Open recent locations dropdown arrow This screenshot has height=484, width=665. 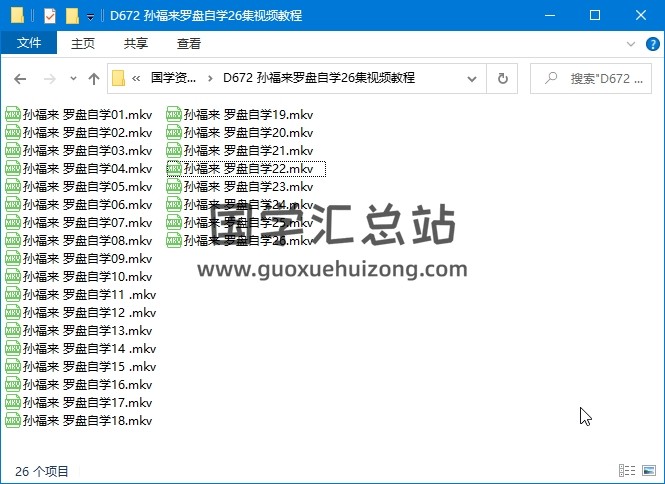click(x=73, y=79)
